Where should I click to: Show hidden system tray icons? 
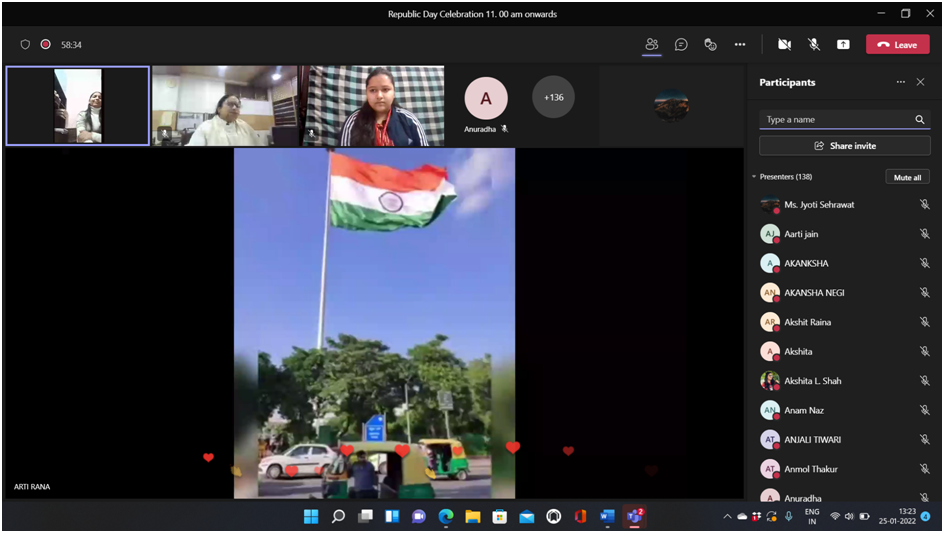pyautogui.click(x=727, y=516)
